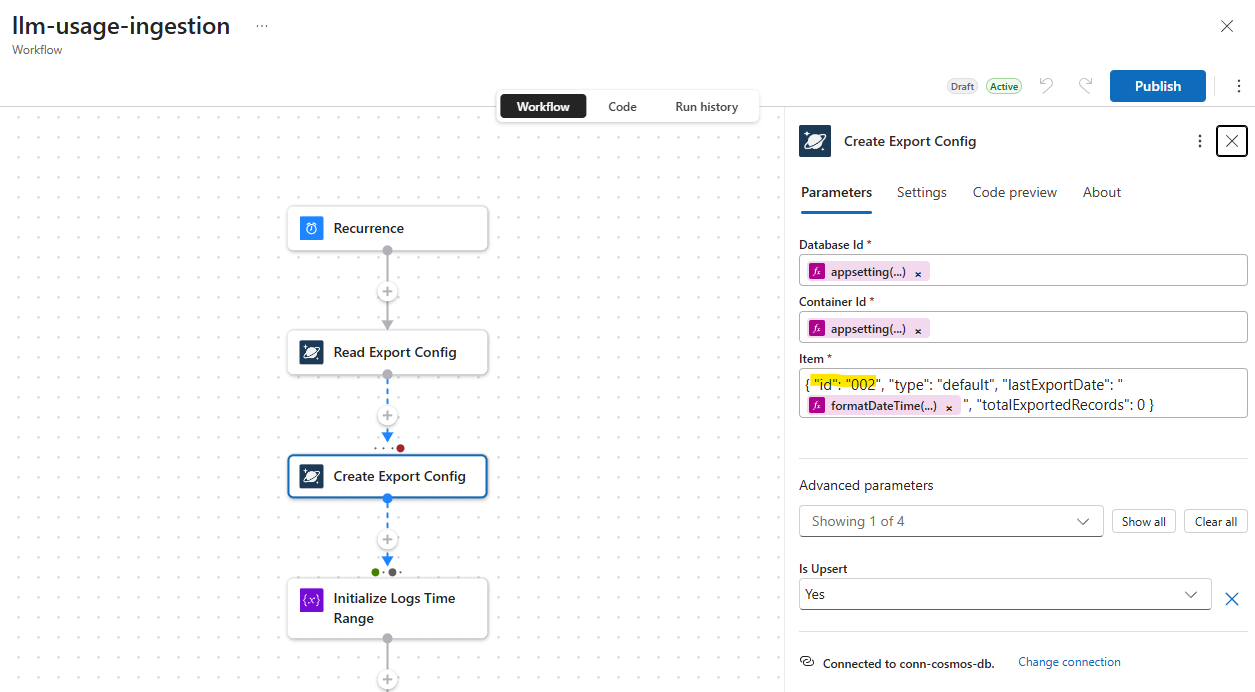This screenshot has height=692, width=1255.
Task: Add step below Create Export Config
Action: (387, 540)
